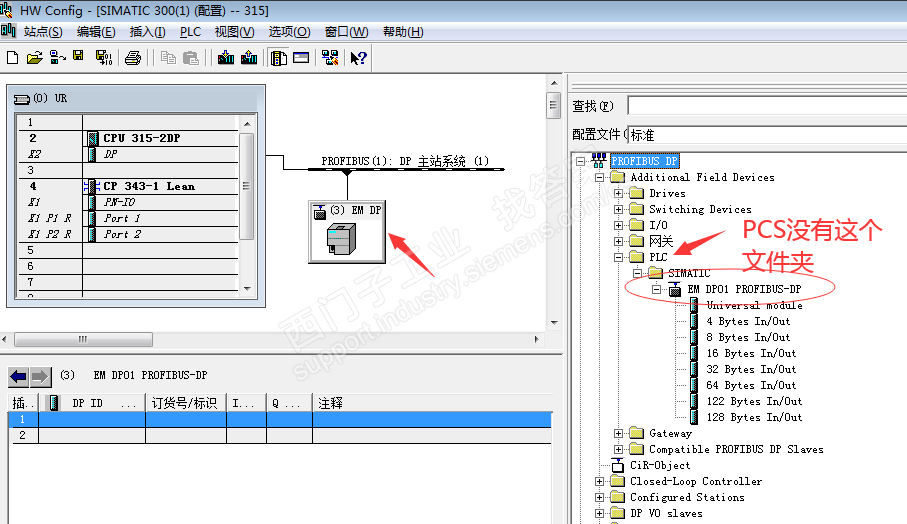Click the CP 343-1 Lean module icon

click(92, 186)
